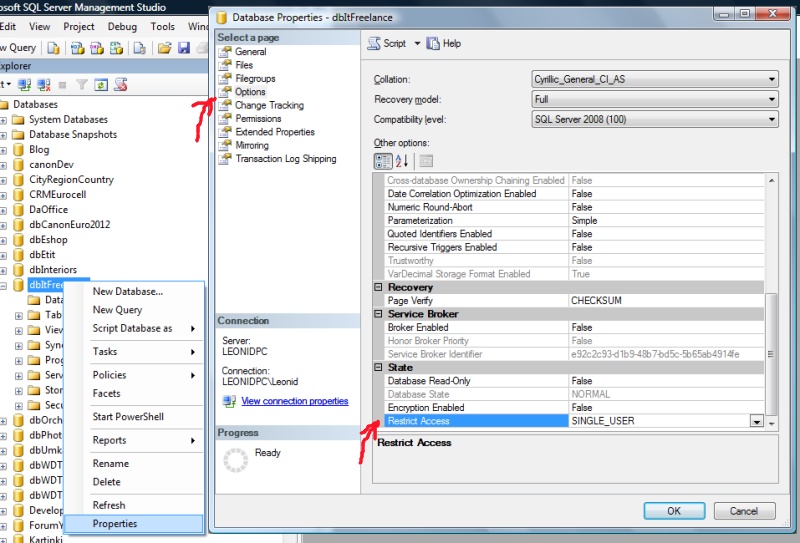Click the Property Pages icon in grid toolbar
800x543 pixels.
click(426, 161)
